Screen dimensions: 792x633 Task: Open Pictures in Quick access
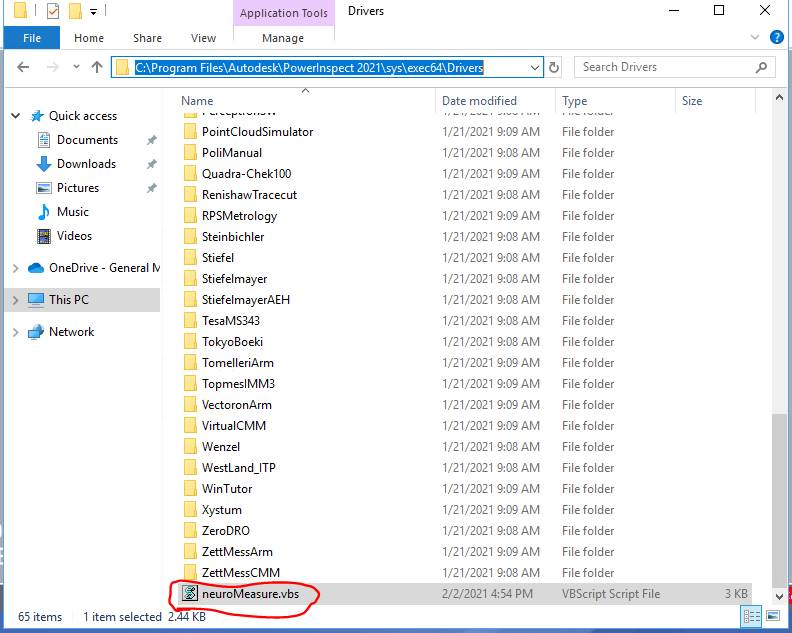(x=77, y=187)
